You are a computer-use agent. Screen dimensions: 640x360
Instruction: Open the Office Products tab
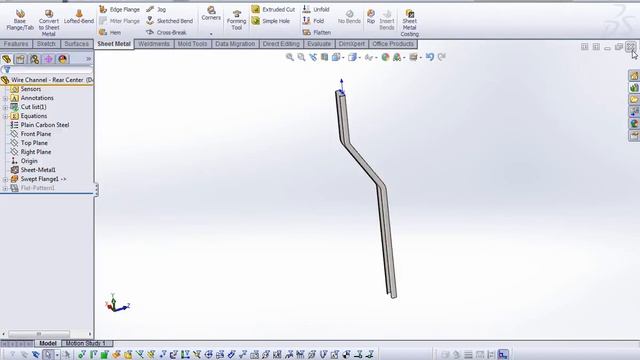click(x=393, y=44)
